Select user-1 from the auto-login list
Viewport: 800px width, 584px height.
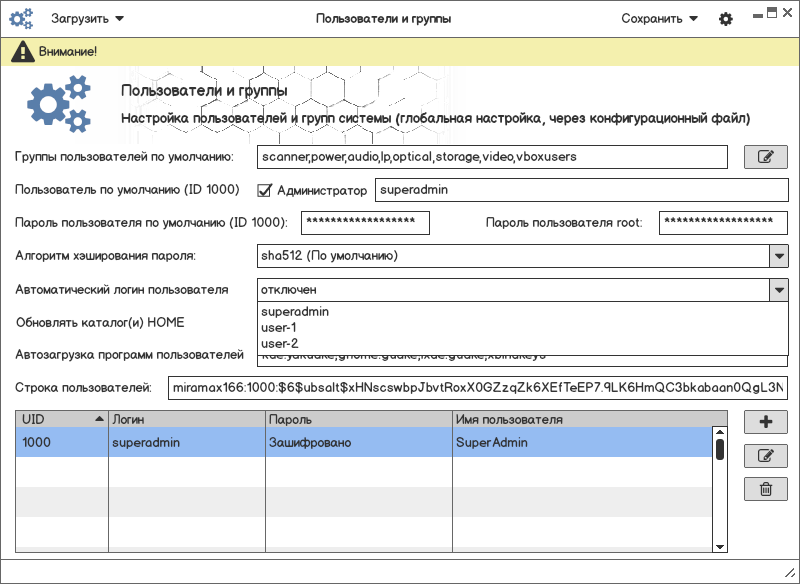pos(279,327)
